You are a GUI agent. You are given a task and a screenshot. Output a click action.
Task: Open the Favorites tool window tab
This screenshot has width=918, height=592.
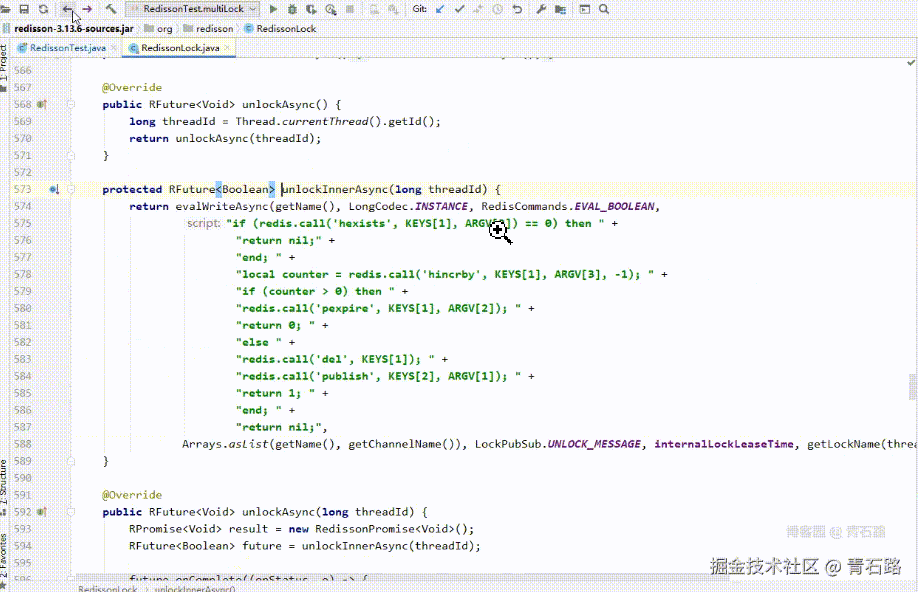(x=4, y=560)
